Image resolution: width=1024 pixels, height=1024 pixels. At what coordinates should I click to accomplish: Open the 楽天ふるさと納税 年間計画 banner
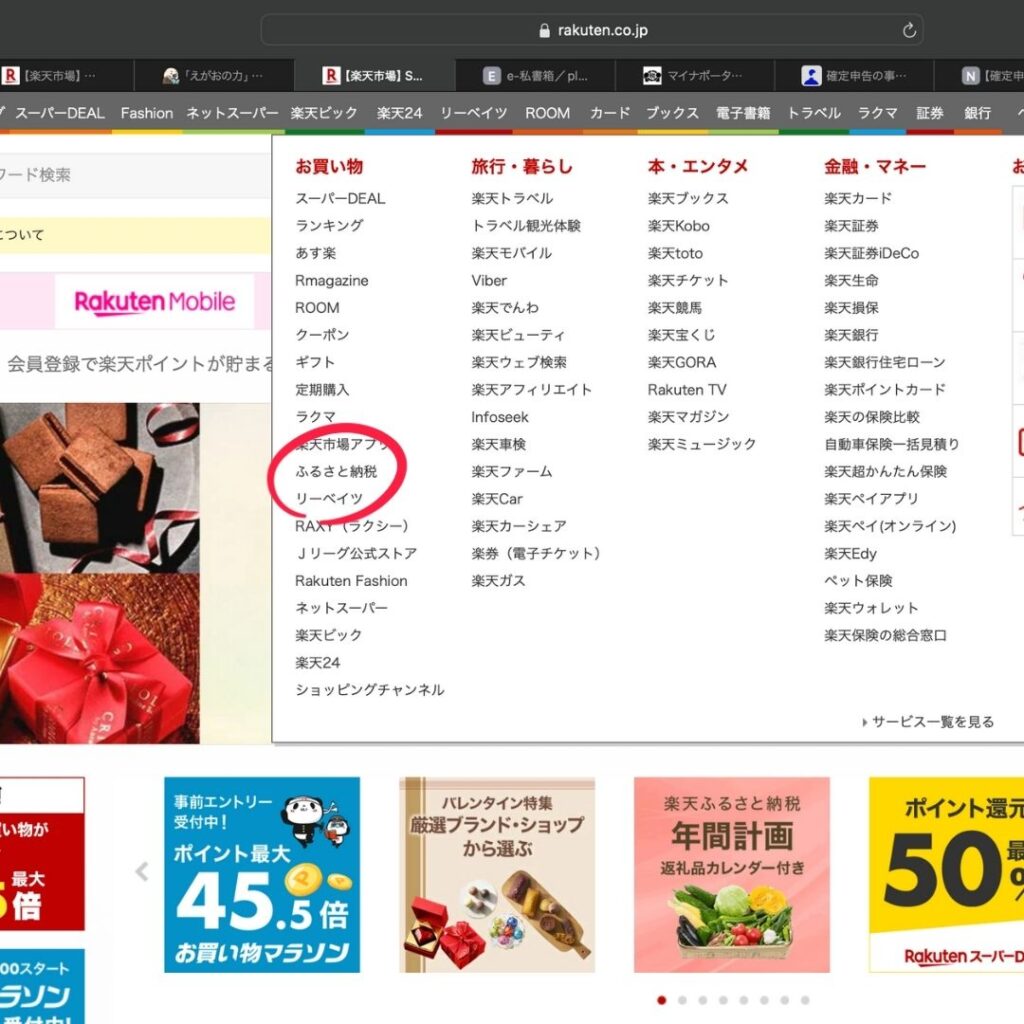[x=731, y=874]
